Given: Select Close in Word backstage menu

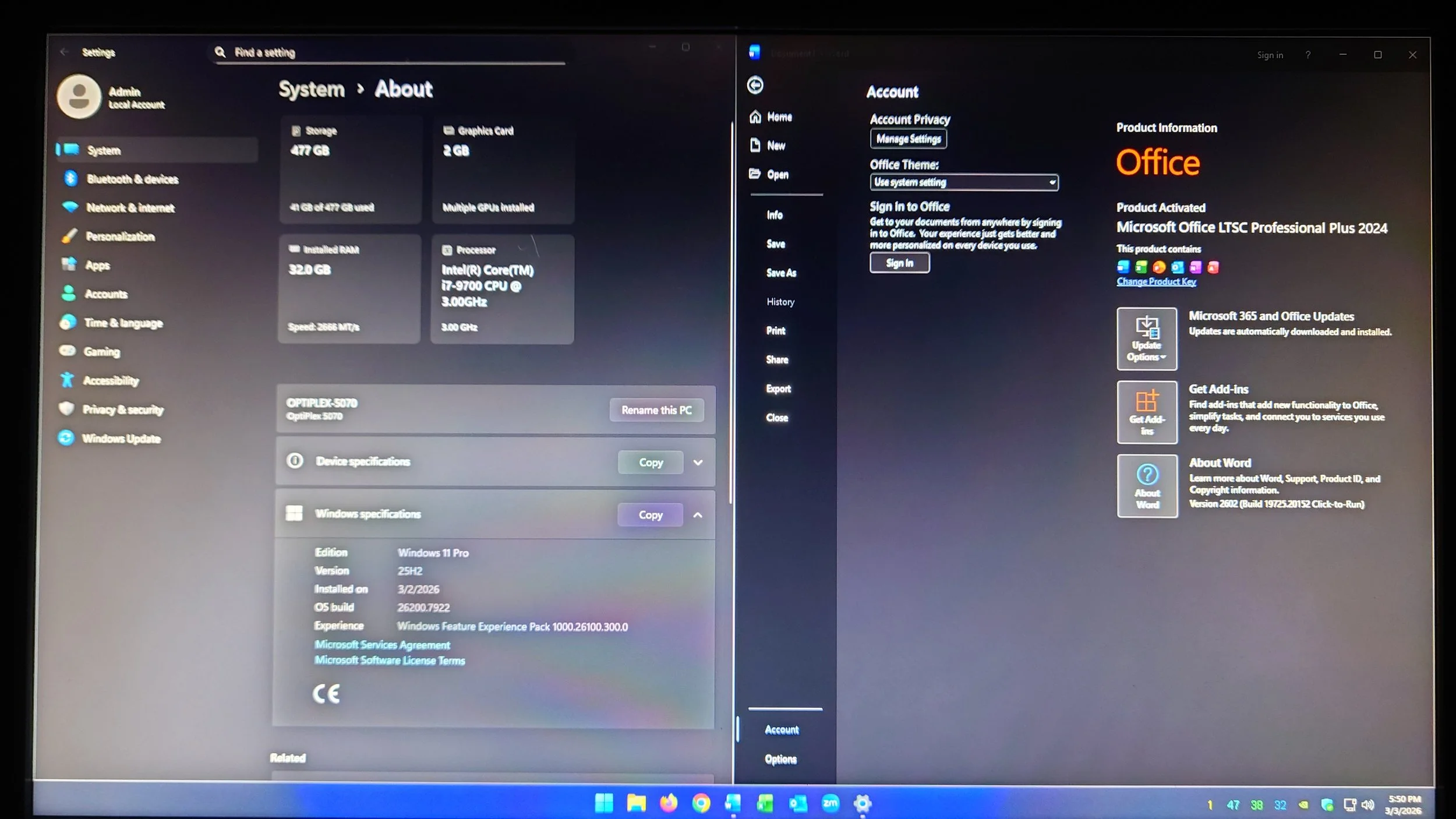Looking at the screenshot, I should [777, 418].
